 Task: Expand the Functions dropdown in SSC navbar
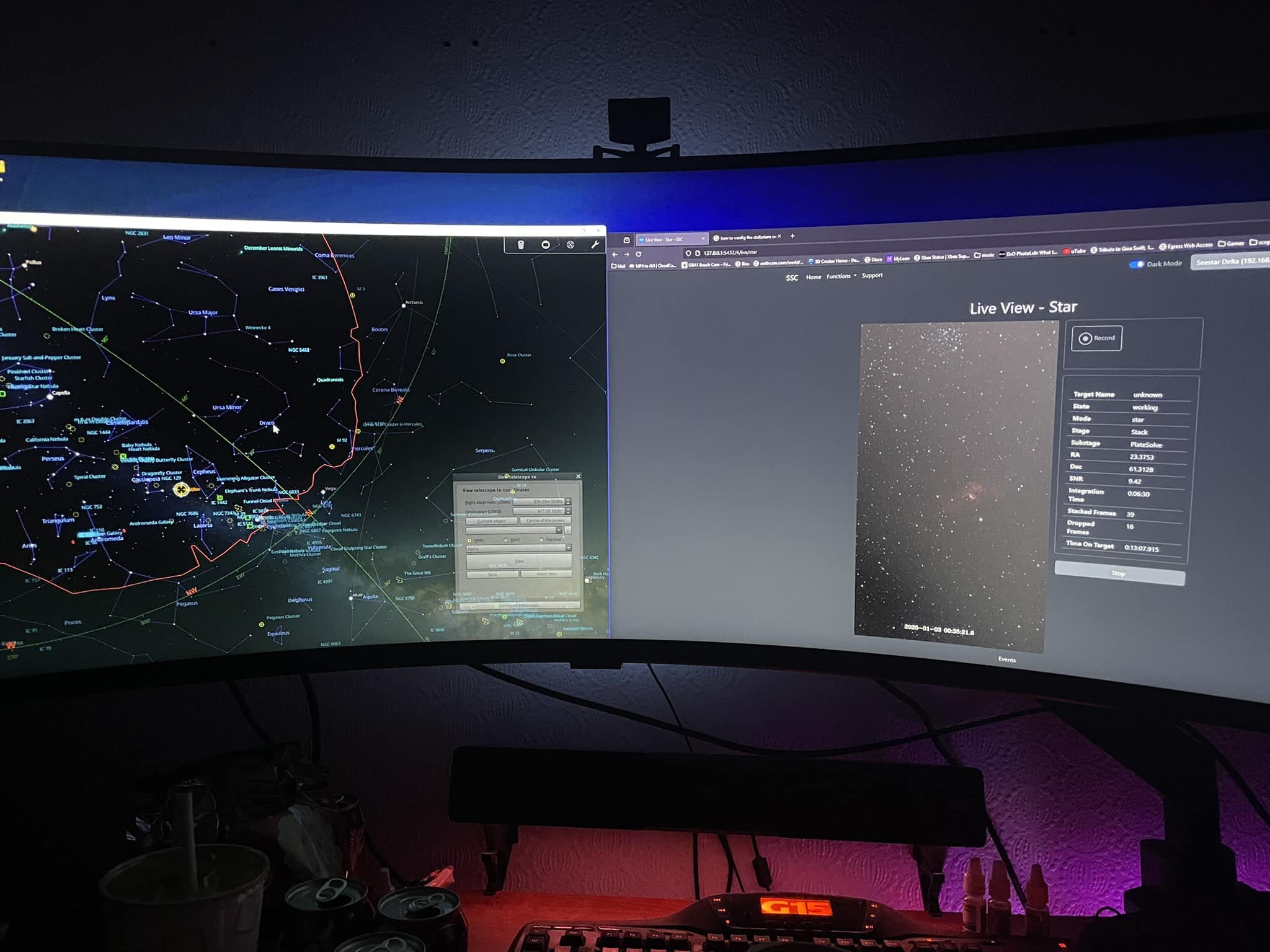841,276
